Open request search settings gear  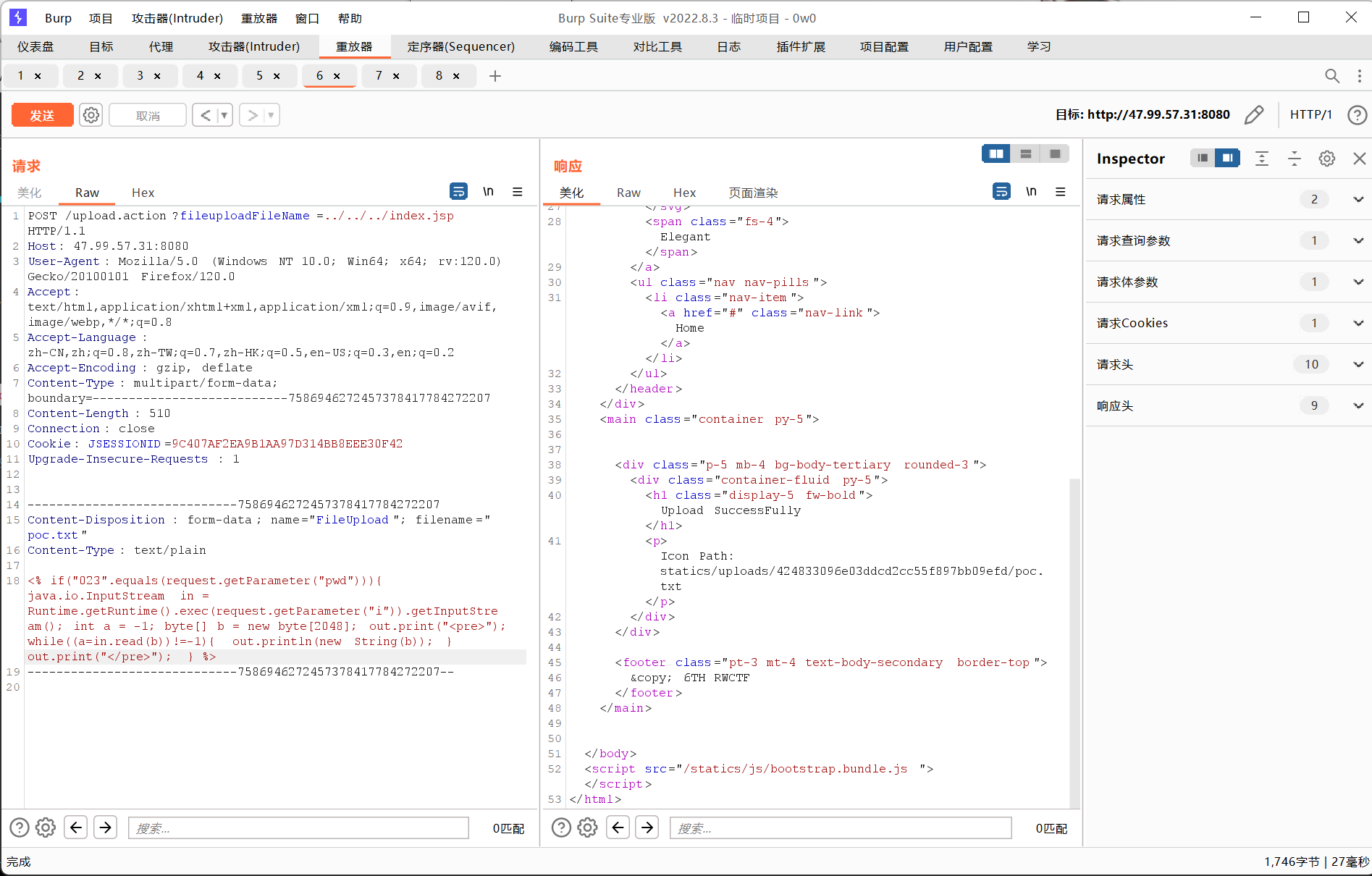pyautogui.click(x=46, y=827)
